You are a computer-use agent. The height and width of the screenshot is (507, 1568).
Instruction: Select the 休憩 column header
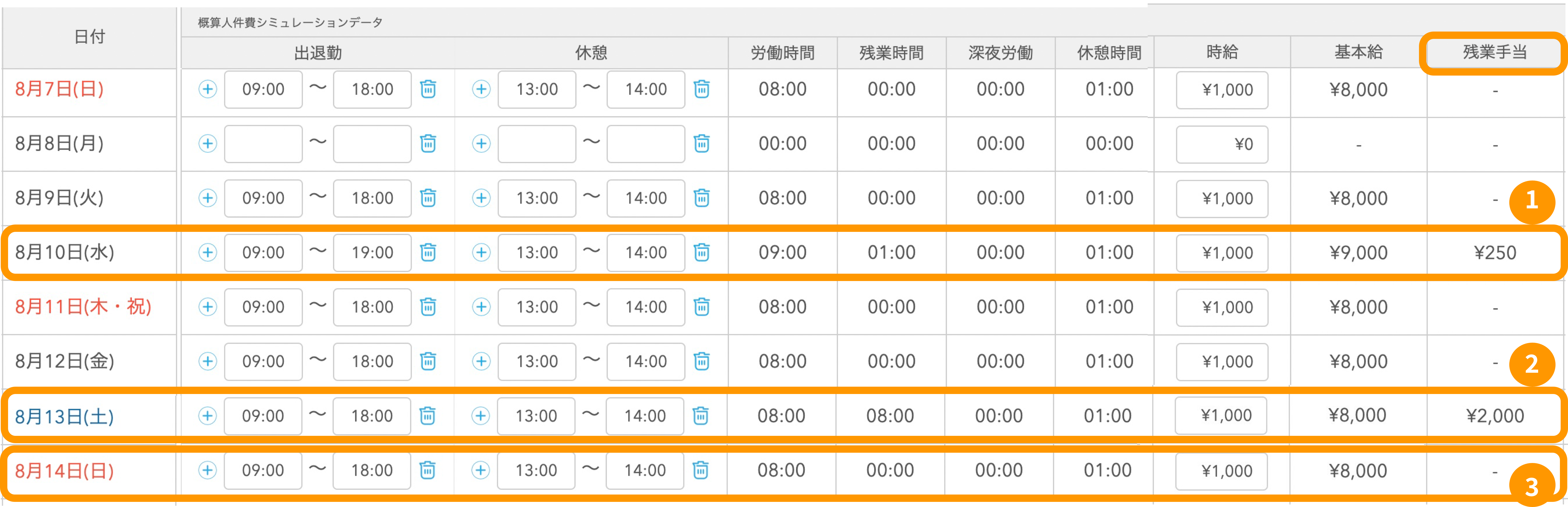coord(591,53)
